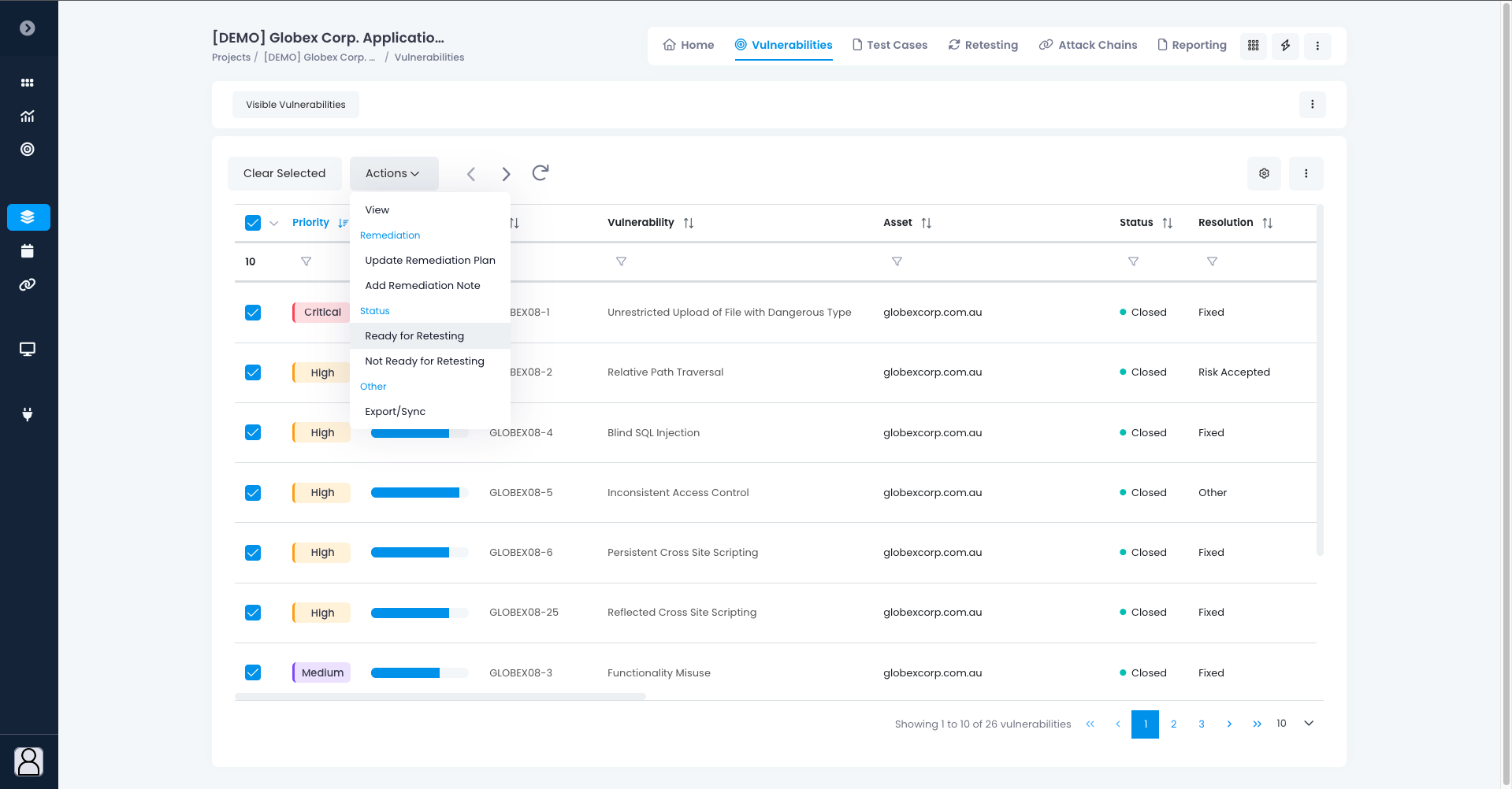Click the plug integrations icon in sidebar
The height and width of the screenshot is (789, 1512).
28,414
